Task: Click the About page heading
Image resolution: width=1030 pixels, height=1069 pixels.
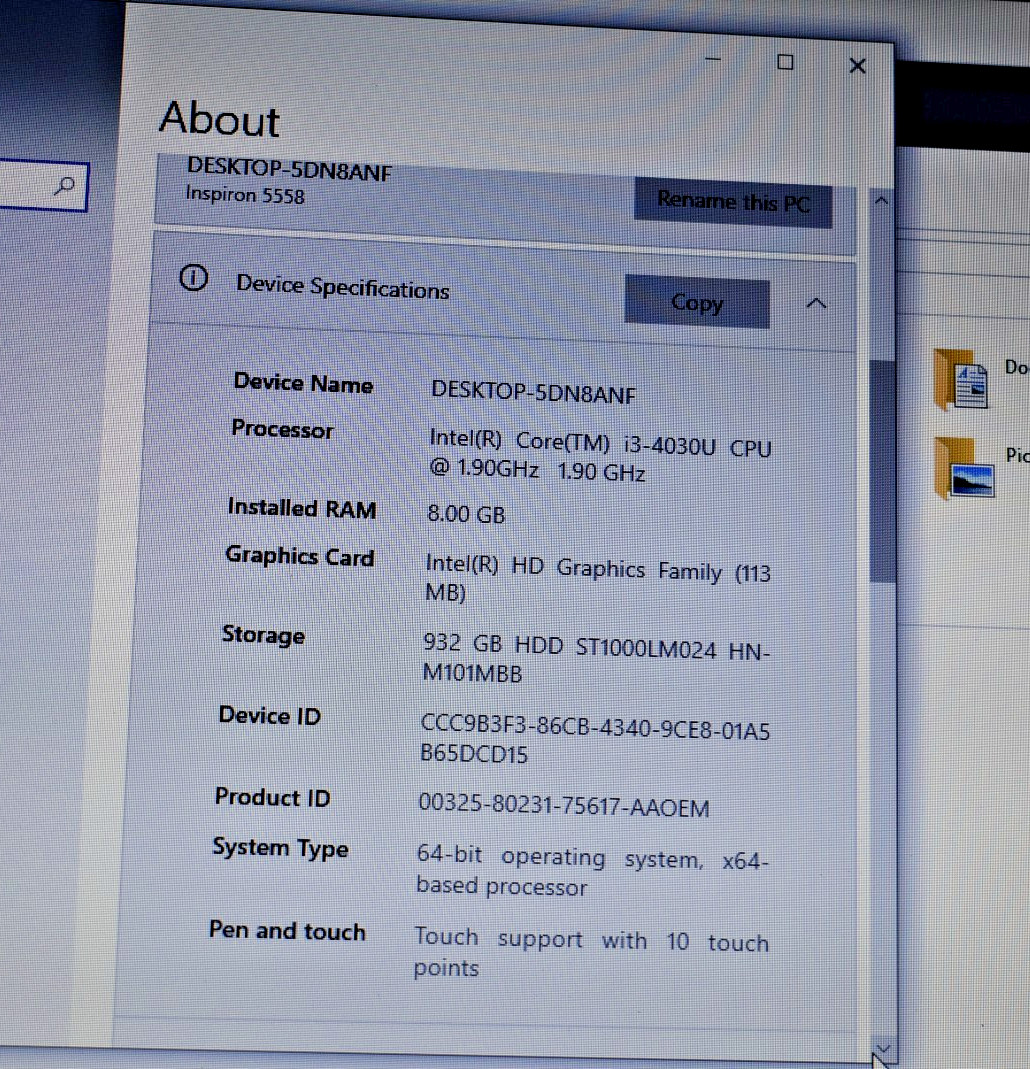Action: (219, 119)
